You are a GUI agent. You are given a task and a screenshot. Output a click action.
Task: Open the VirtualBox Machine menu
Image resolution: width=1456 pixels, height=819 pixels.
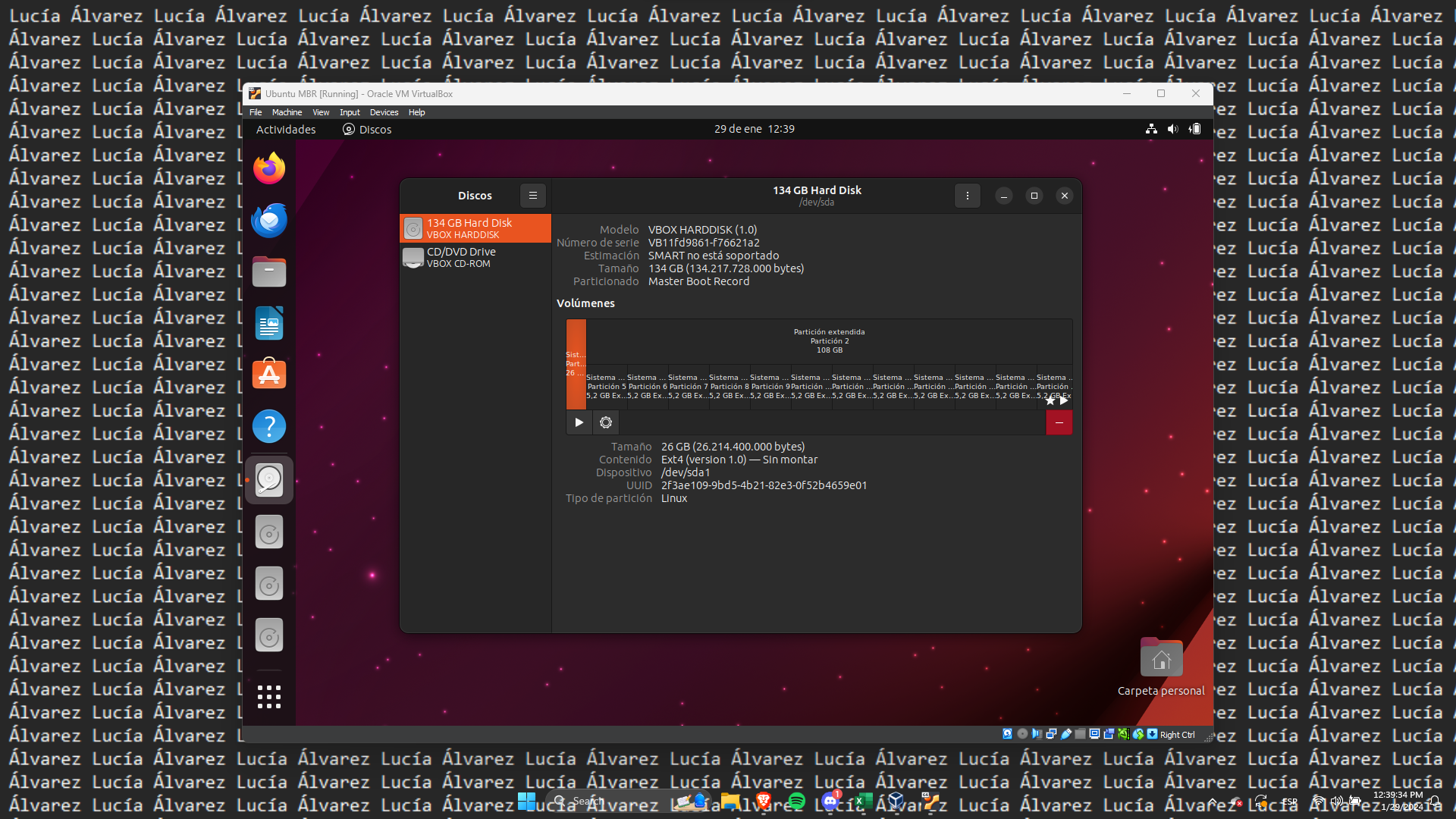tap(287, 112)
